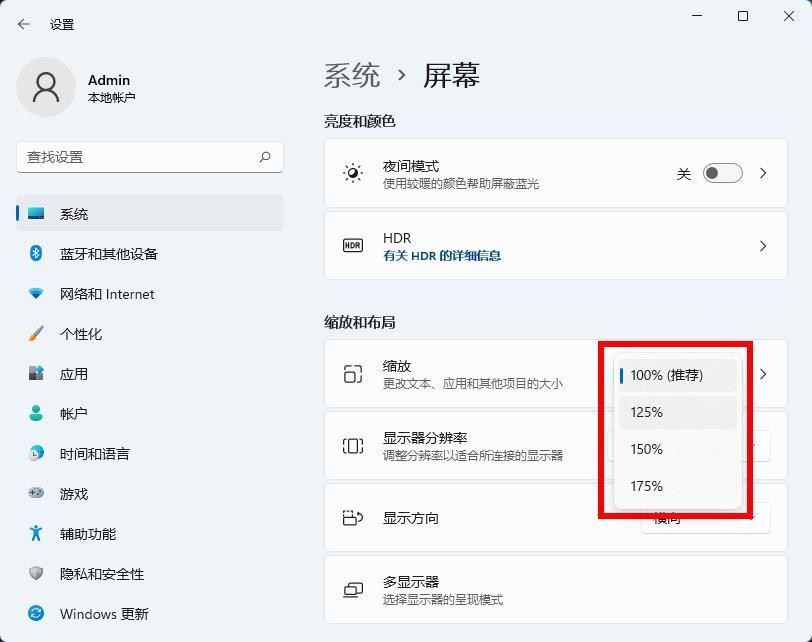Click 有关 HDR 的详细信息 link
The width and height of the screenshot is (812, 642).
click(442, 256)
